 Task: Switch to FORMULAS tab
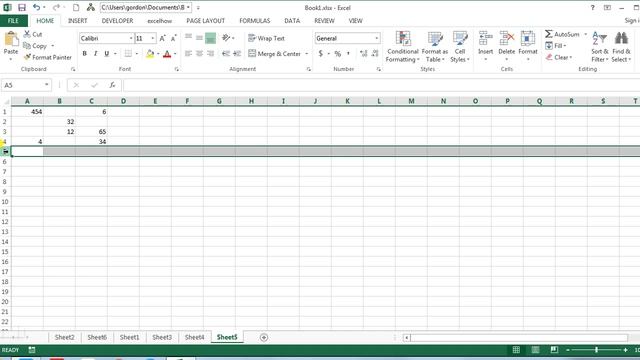pyautogui.click(x=255, y=20)
